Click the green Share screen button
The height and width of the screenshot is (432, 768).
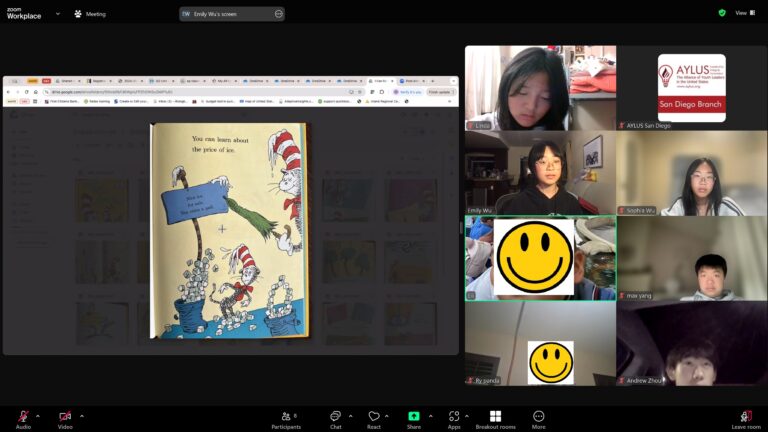point(414,420)
